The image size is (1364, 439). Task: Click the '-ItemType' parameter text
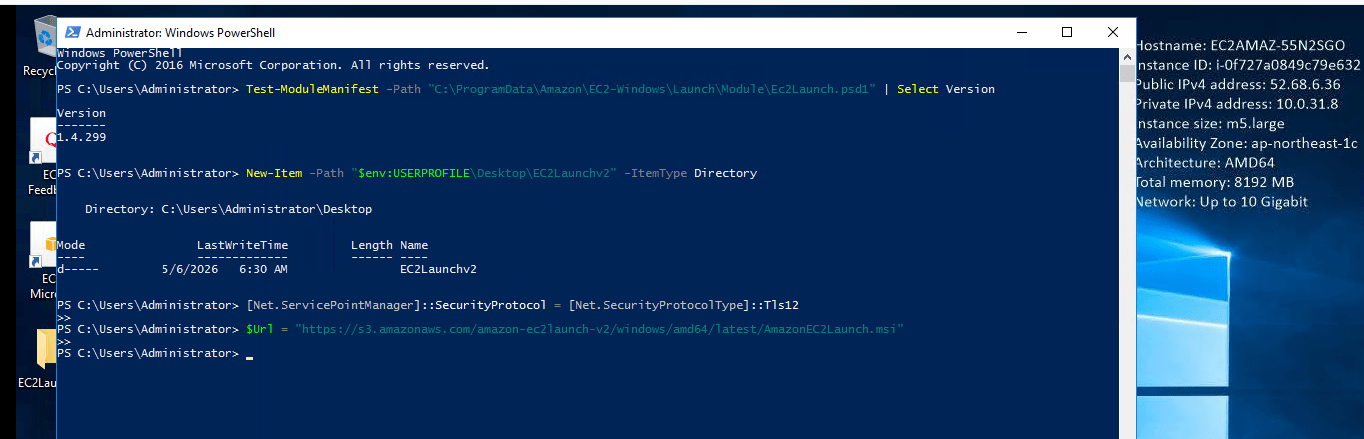pyautogui.click(x=656, y=173)
